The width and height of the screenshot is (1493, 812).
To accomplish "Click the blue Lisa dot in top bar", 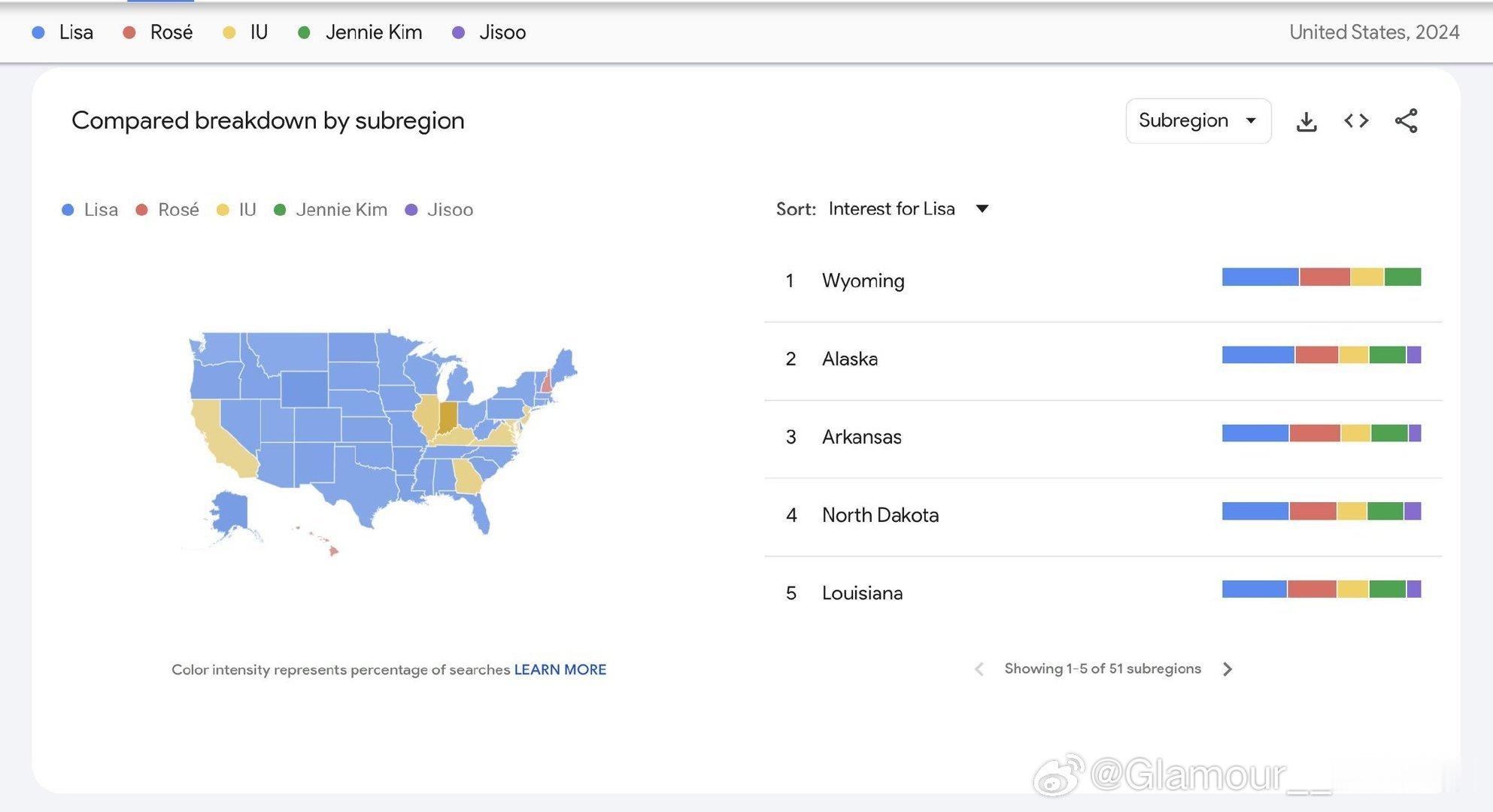I will tap(39, 32).
